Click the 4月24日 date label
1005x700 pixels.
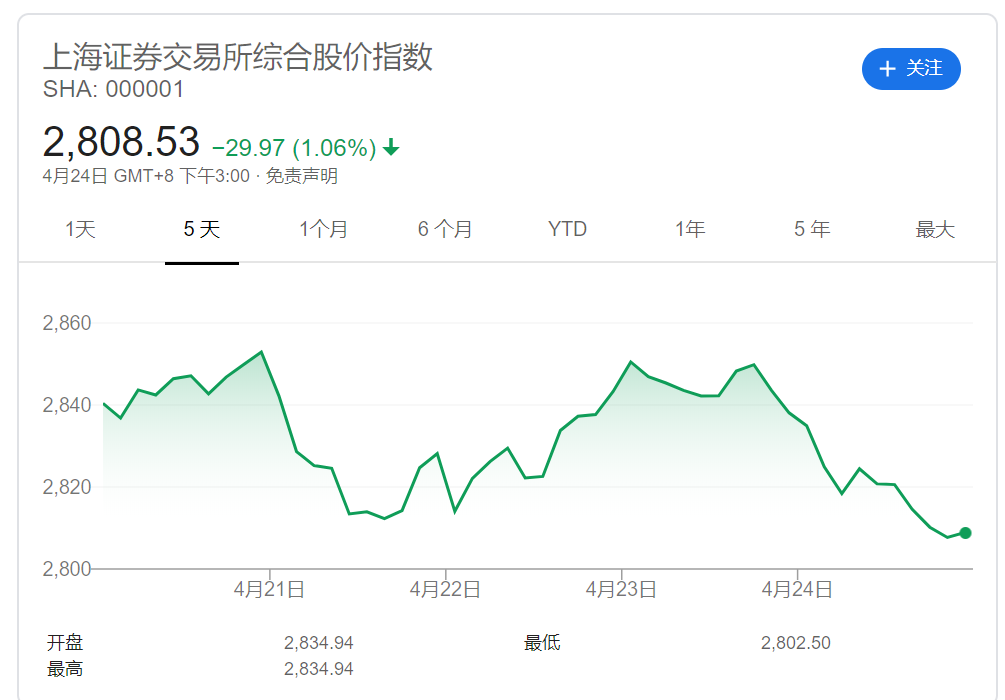[x=797, y=590]
